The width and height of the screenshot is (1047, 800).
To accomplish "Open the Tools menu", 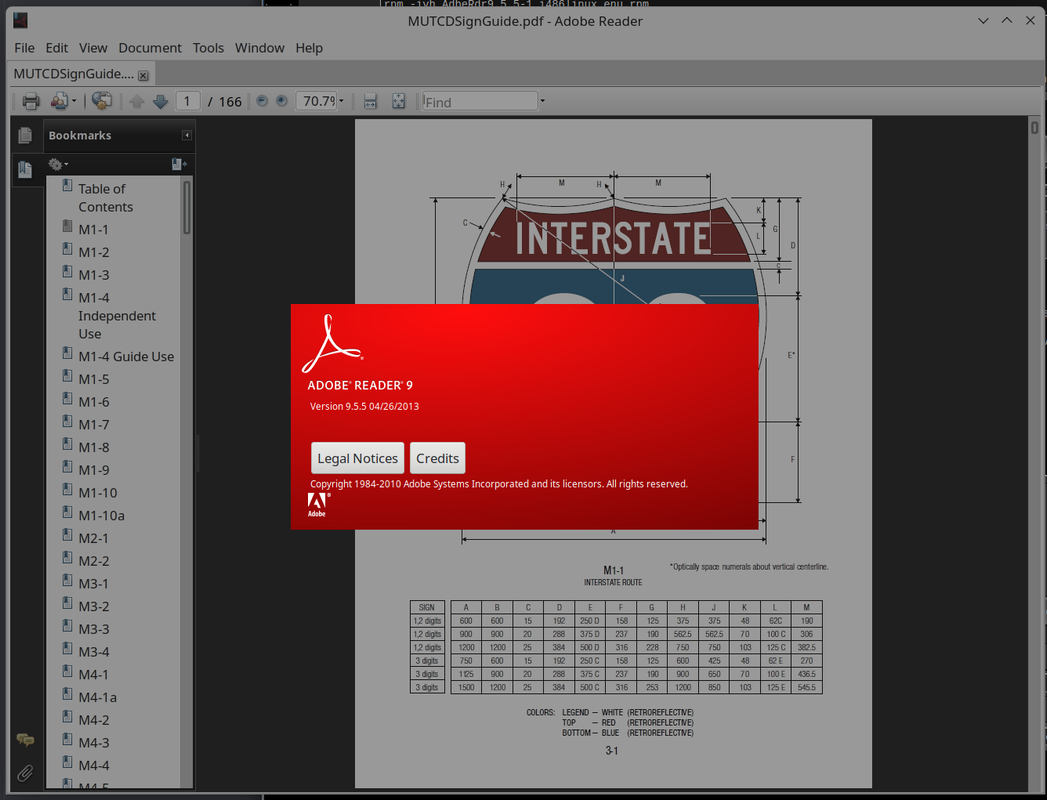I will click(x=208, y=48).
